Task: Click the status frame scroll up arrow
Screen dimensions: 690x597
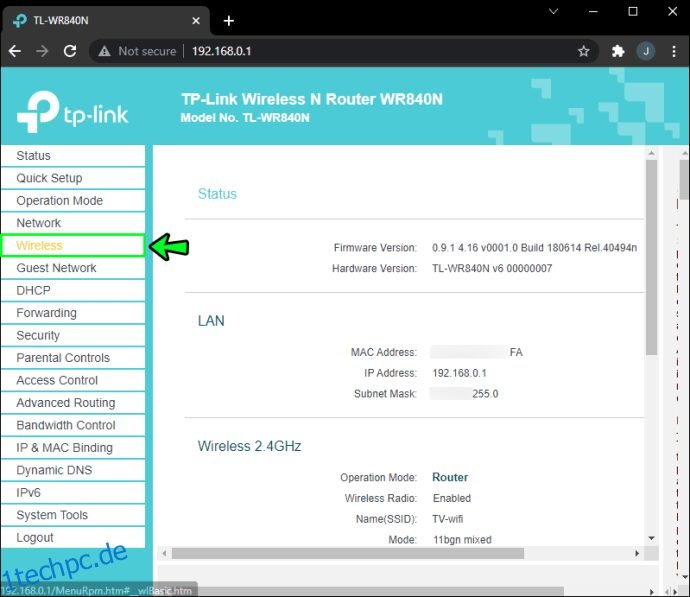Action: tap(651, 153)
